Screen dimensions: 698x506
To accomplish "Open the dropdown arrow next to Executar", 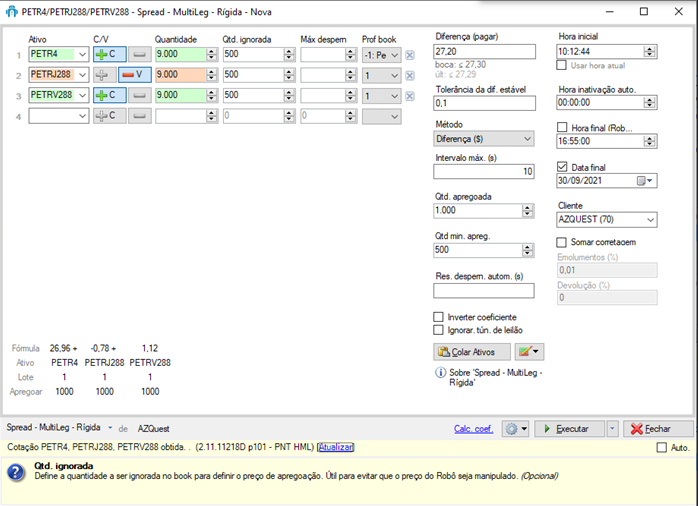I will 612,428.
